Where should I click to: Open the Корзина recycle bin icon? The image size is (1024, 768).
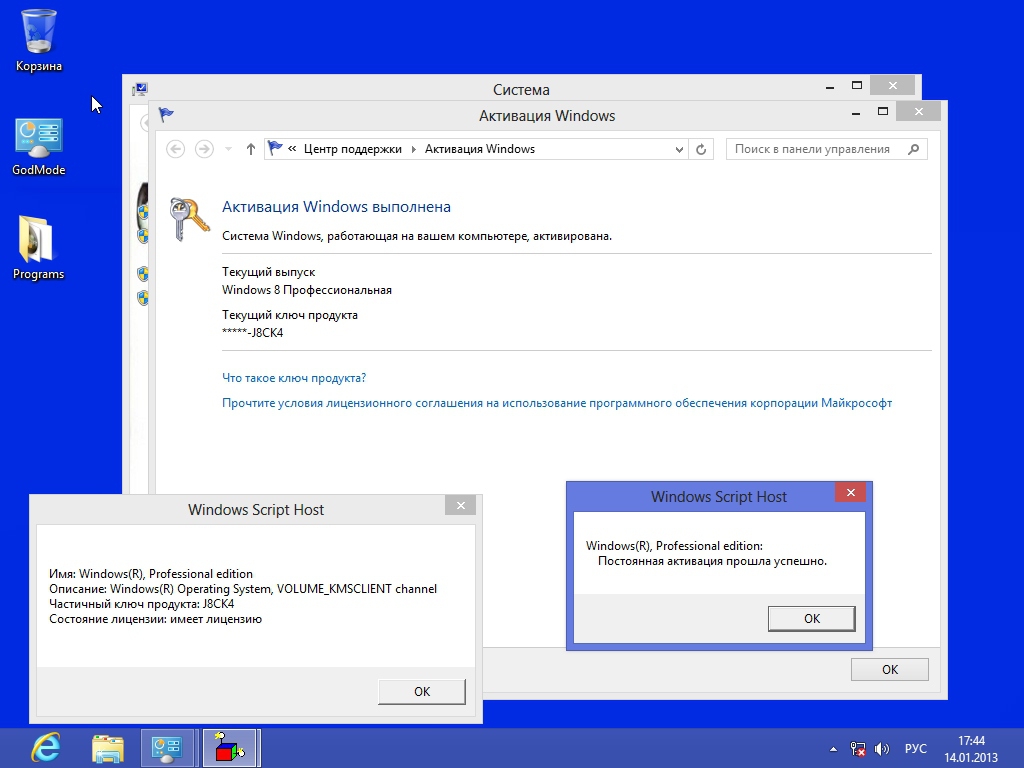pyautogui.click(x=39, y=40)
